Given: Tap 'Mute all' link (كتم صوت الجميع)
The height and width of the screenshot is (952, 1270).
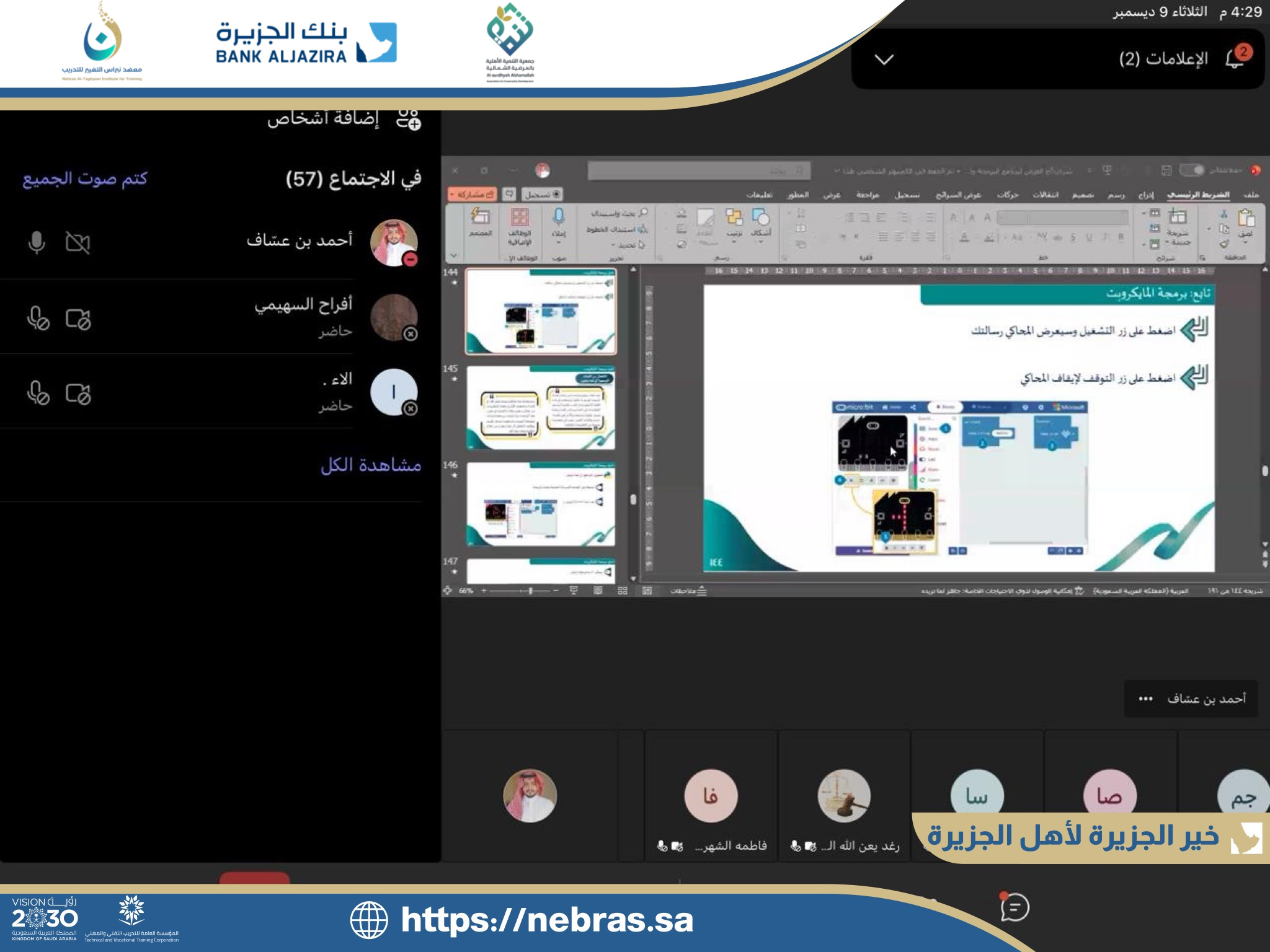Looking at the screenshot, I should 85,179.
